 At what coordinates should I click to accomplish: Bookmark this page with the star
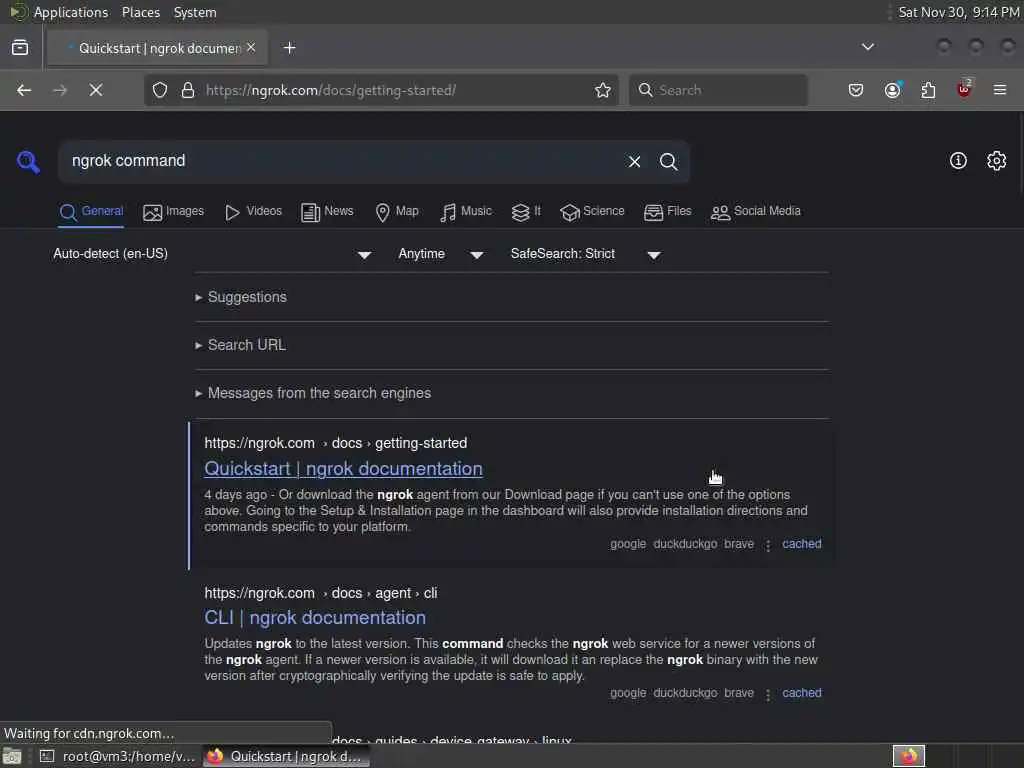point(603,90)
